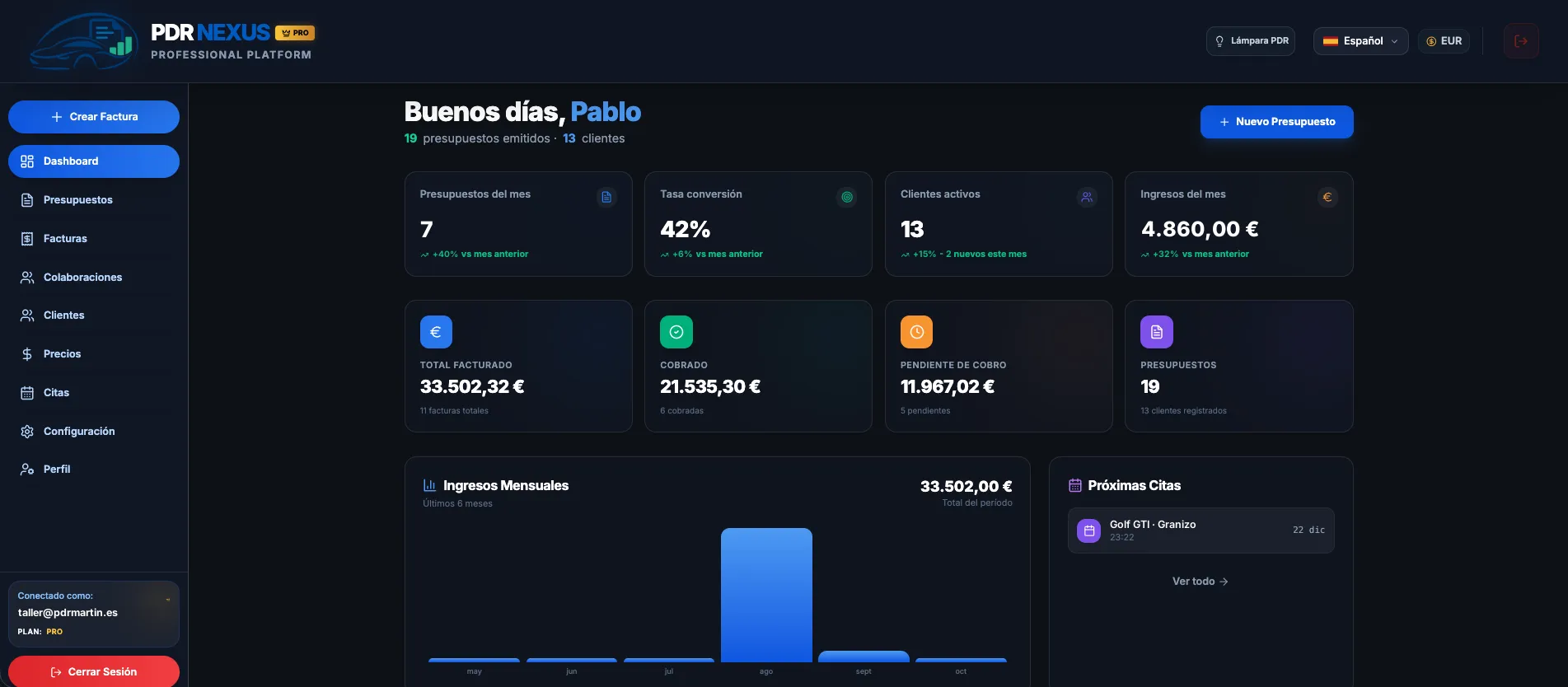Click the users icon on Clientes activos card

click(x=1087, y=197)
